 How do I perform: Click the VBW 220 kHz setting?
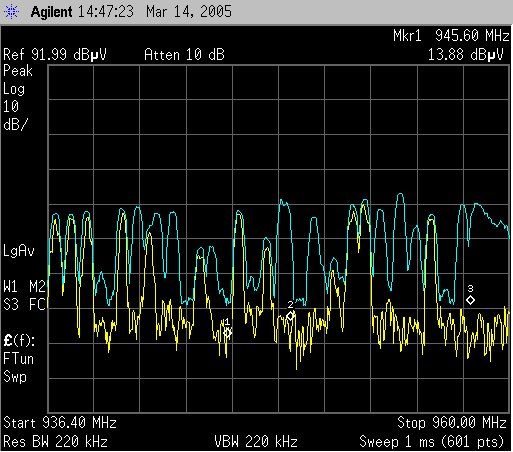pos(256,442)
